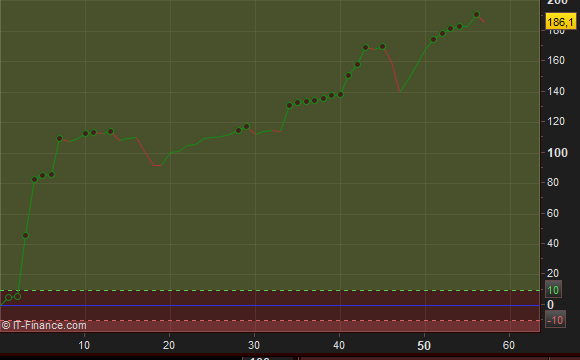Click y-axis label 160
Viewport: 580px width, 360px height.
pos(556,60)
